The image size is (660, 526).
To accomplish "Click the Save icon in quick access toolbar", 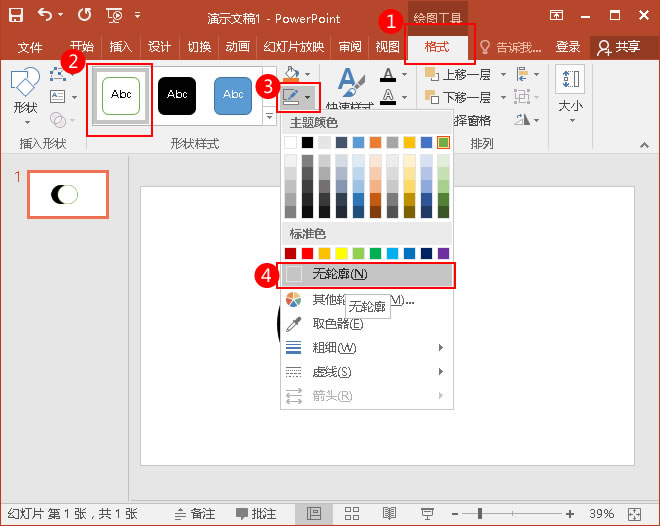I will (x=18, y=15).
